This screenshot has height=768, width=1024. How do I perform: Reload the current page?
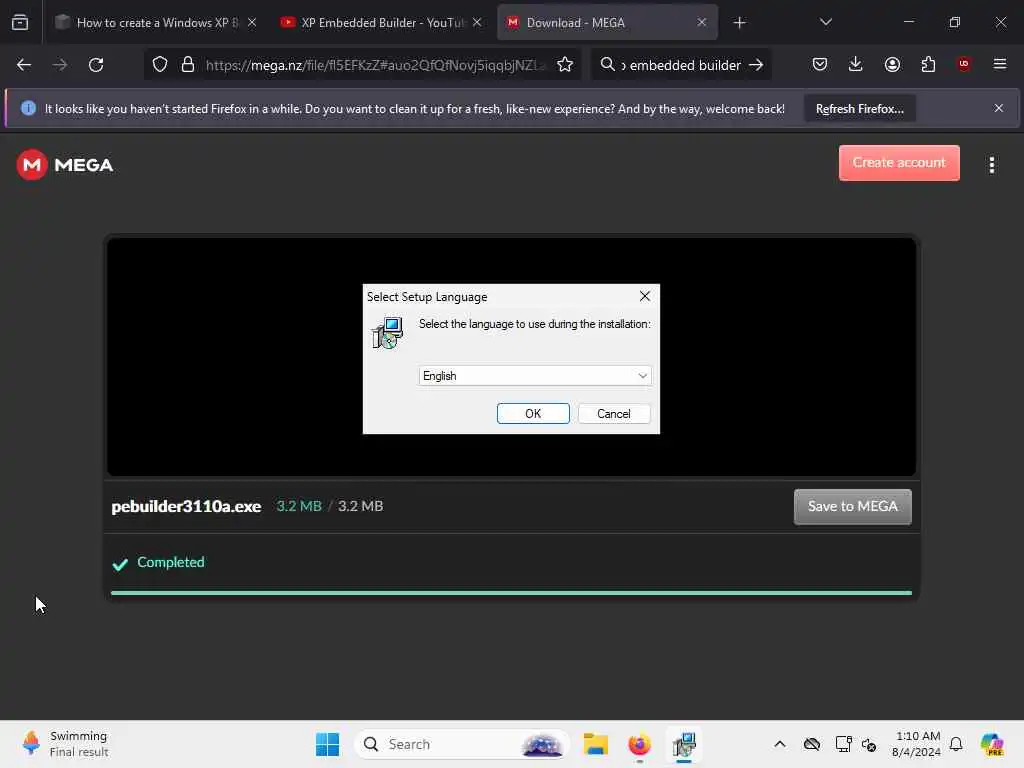coord(96,65)
